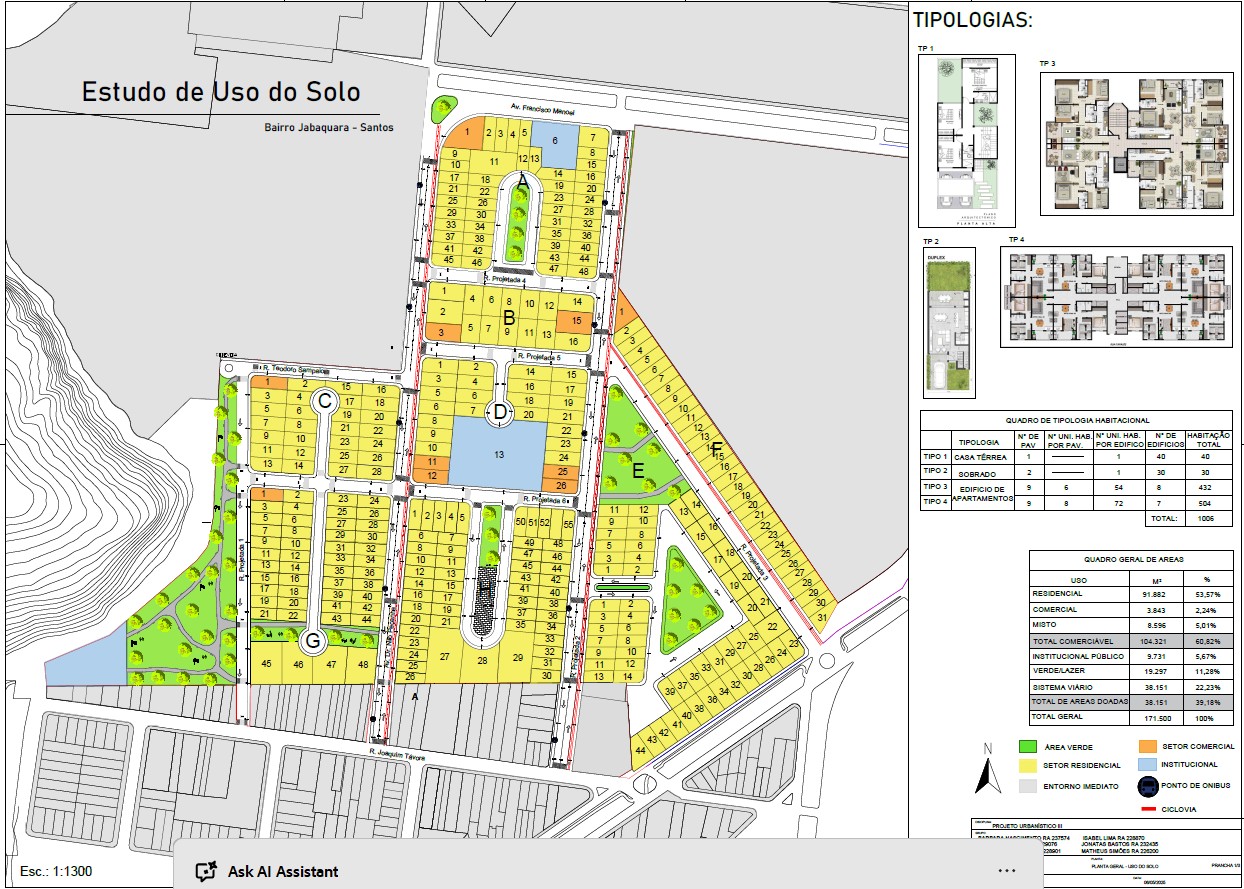Click the blue Institucional legend swatch

[1147, 765]
